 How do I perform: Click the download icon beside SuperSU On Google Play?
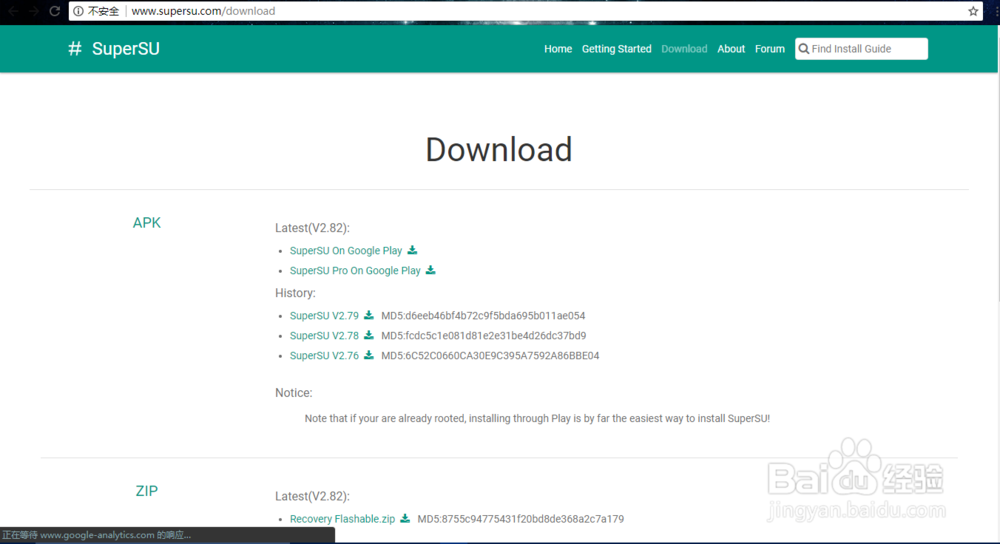[412, 250]
